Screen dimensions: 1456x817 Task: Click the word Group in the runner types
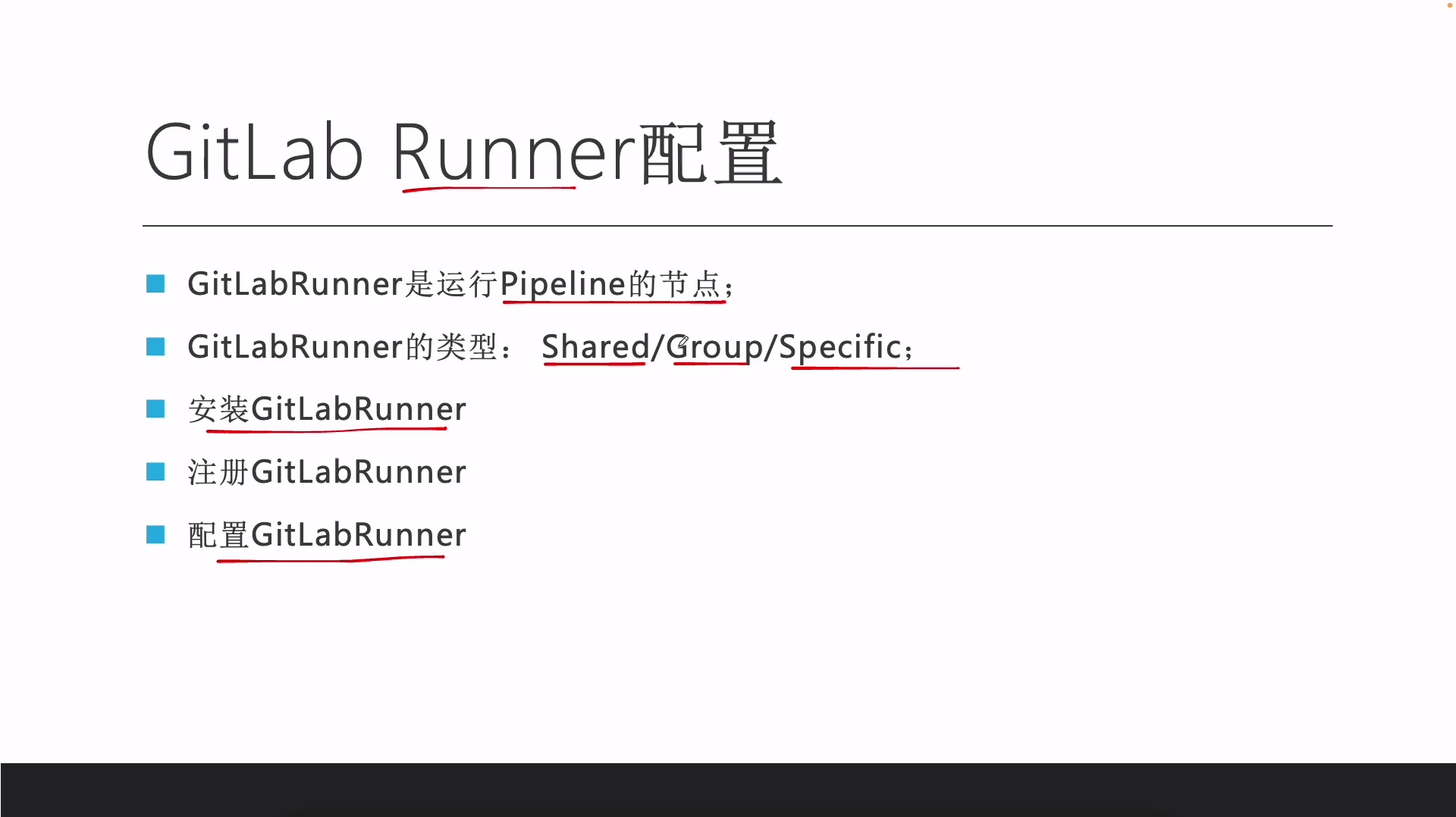(x=714, y=347)
